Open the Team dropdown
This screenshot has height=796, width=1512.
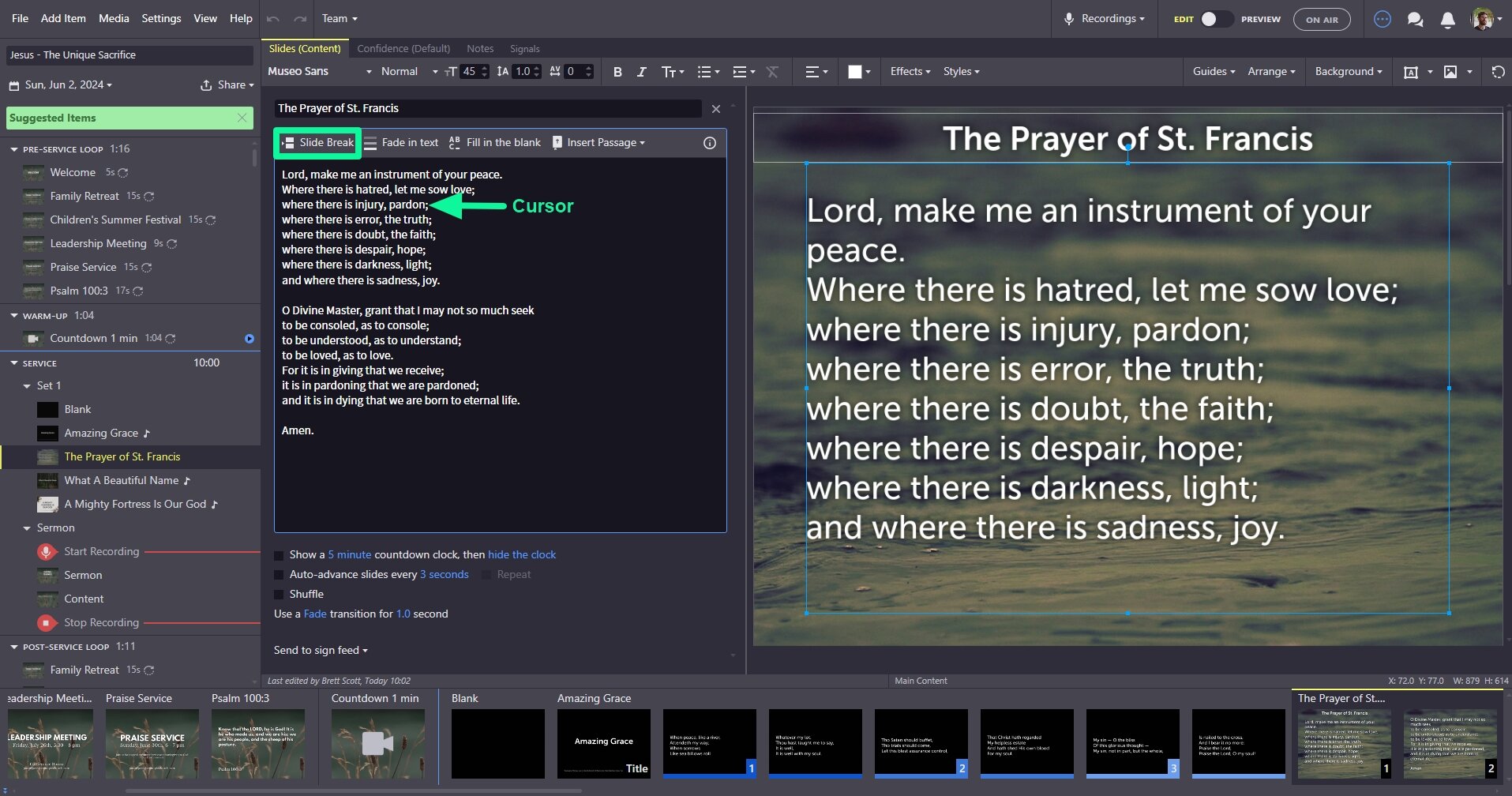click(x=340, y=18)
